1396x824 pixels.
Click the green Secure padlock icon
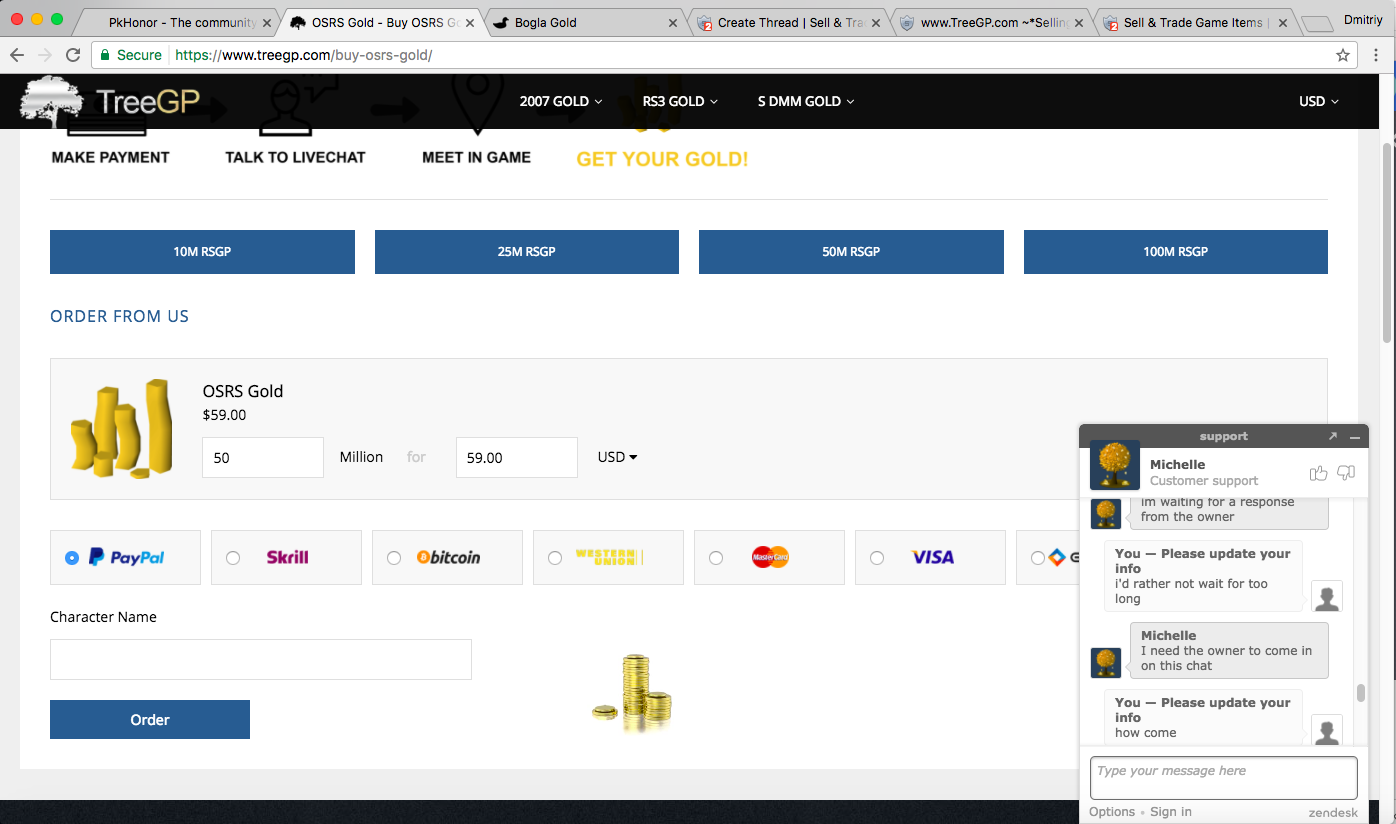point(106,55)
